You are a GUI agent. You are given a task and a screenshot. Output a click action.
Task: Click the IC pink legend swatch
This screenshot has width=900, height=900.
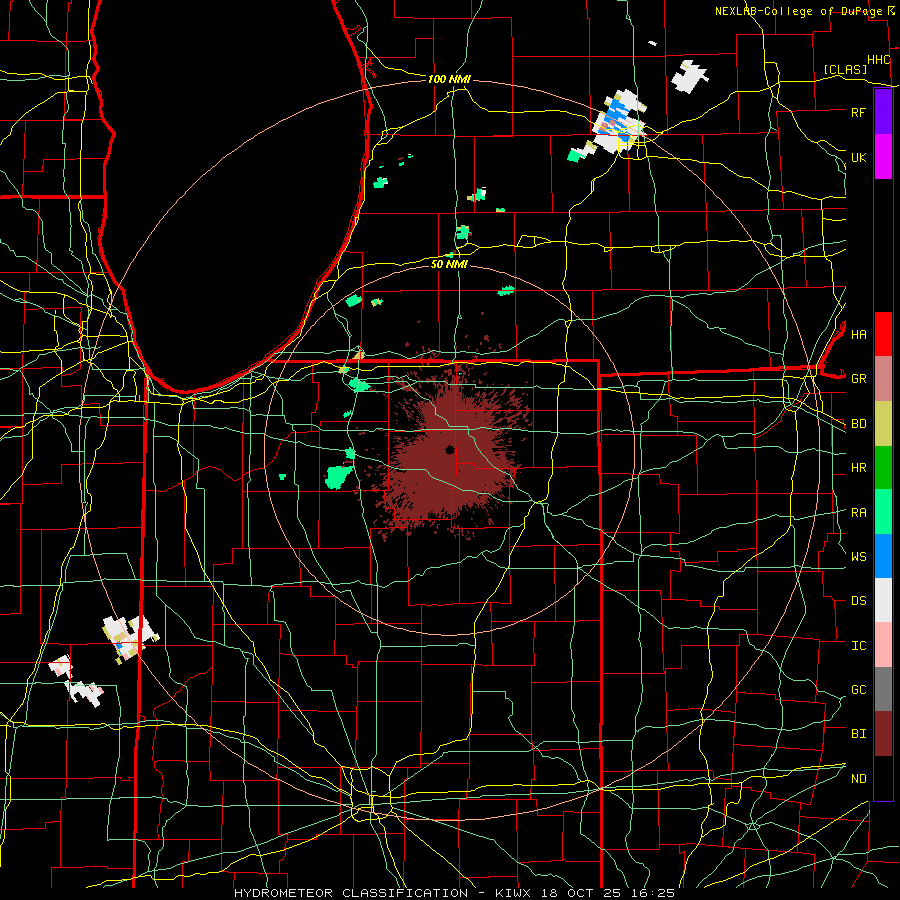click(x=883, y=645)
